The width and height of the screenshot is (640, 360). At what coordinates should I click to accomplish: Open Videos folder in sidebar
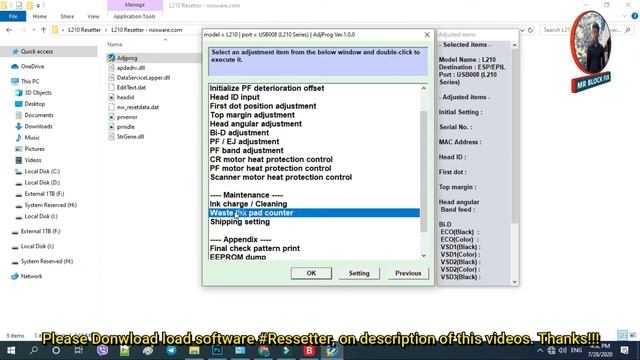(33, 160)
